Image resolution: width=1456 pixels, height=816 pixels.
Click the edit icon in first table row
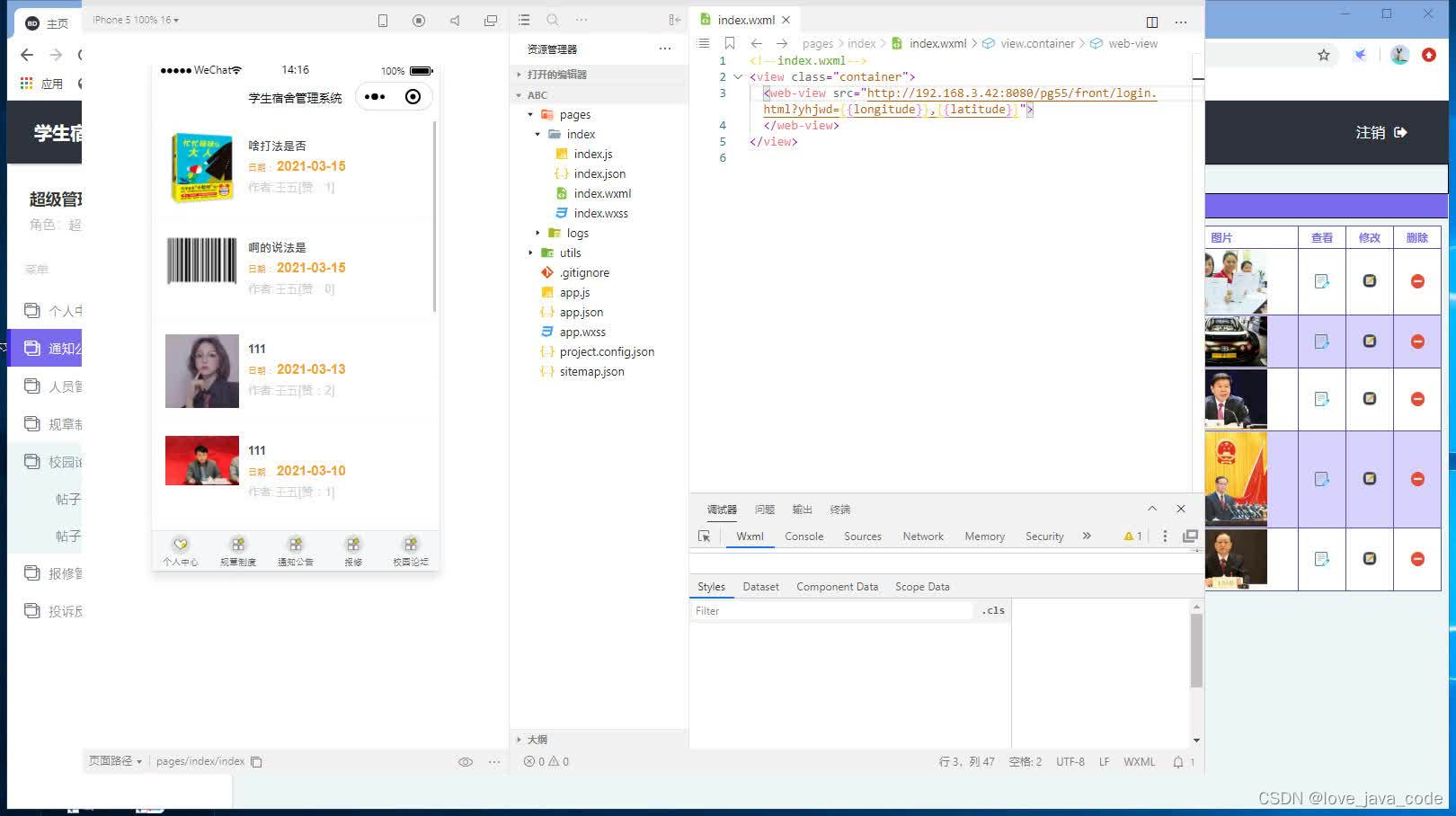point(1370,281)
